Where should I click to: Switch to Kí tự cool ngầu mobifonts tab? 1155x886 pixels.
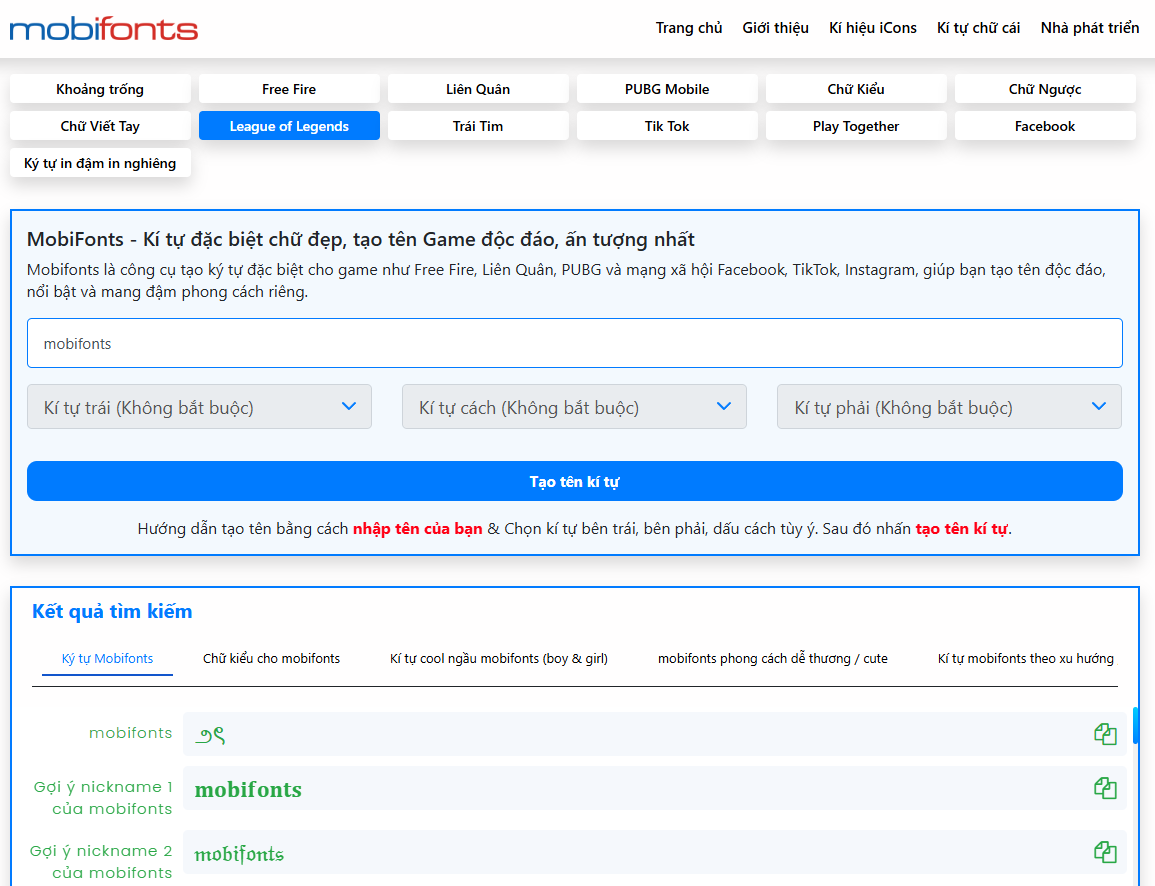(499, 658)
